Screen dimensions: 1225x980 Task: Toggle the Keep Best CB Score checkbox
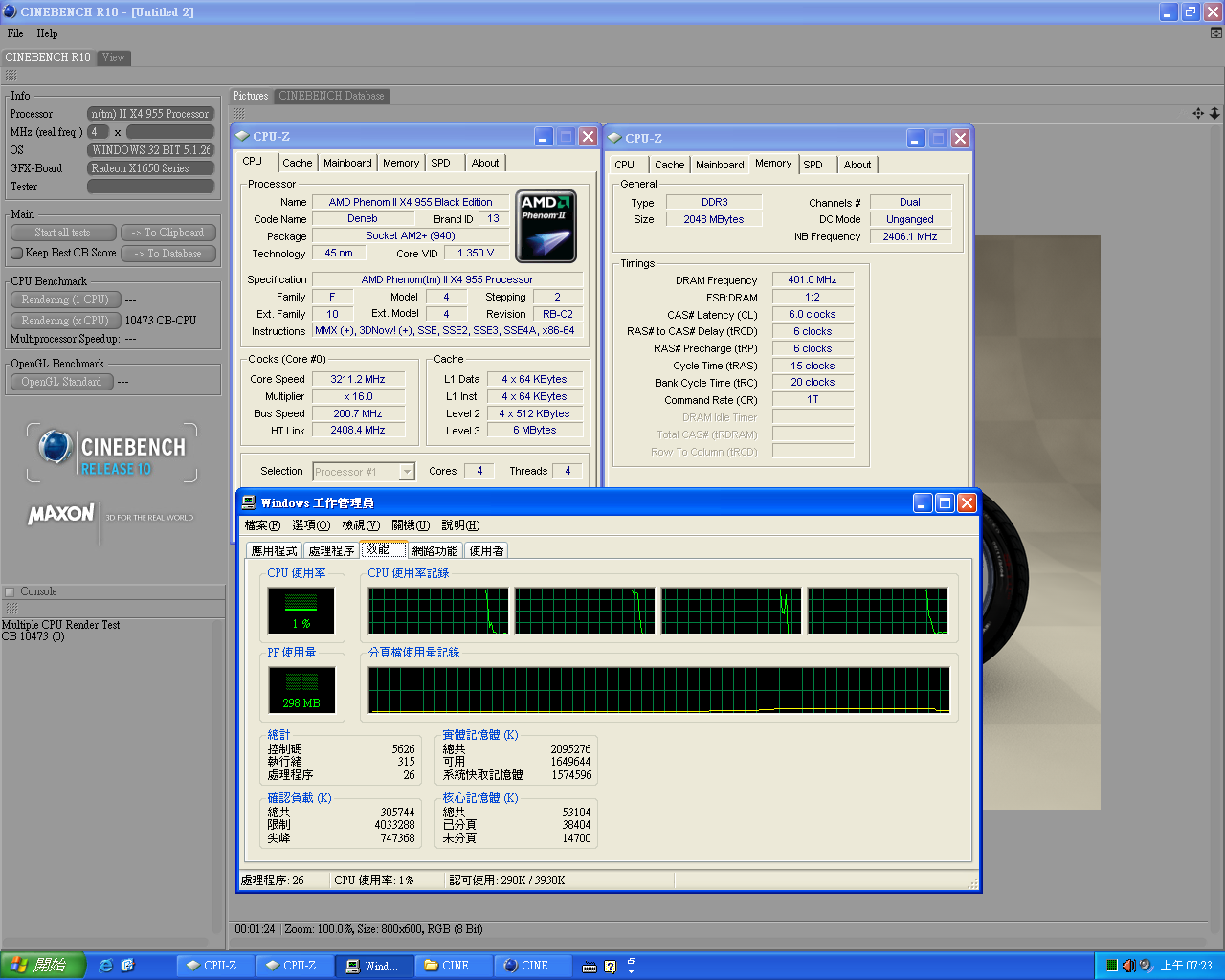16,254
